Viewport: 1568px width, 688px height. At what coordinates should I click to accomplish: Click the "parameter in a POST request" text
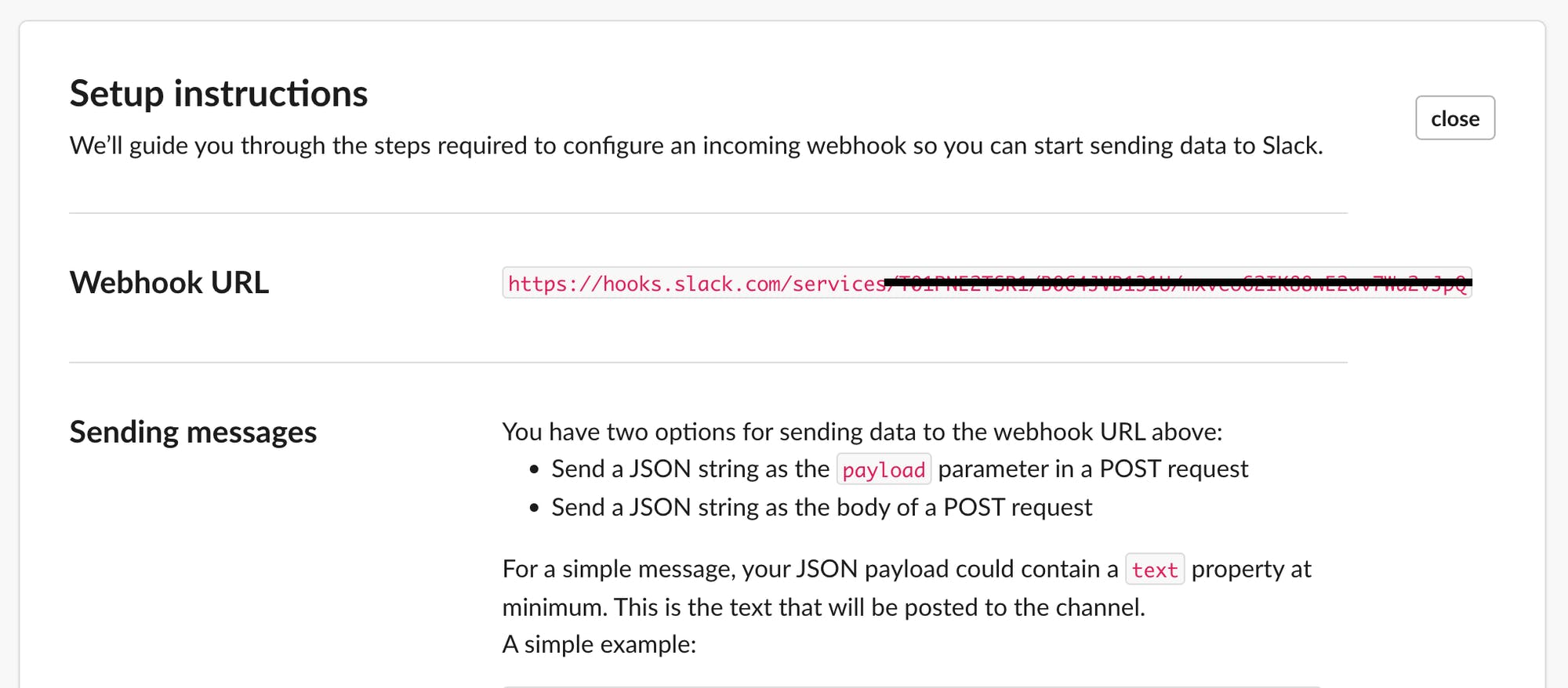coord(1092,469)
